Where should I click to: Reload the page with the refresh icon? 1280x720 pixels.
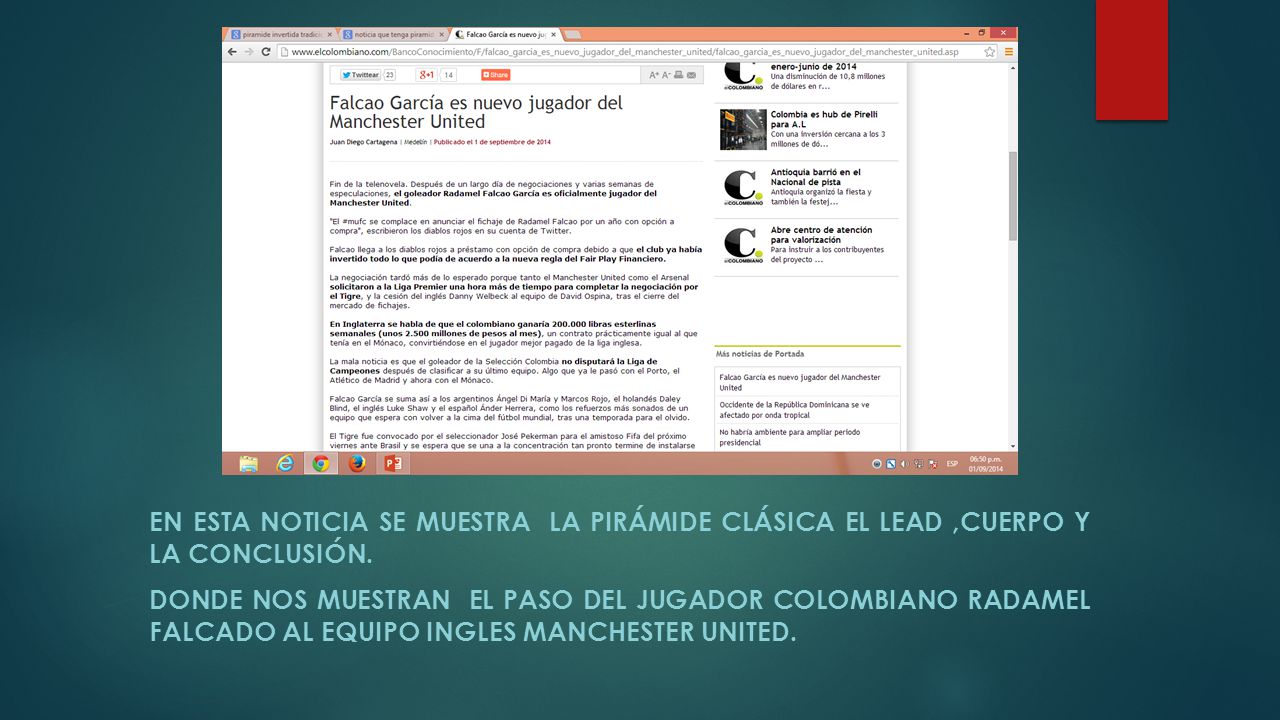(267, 51)
